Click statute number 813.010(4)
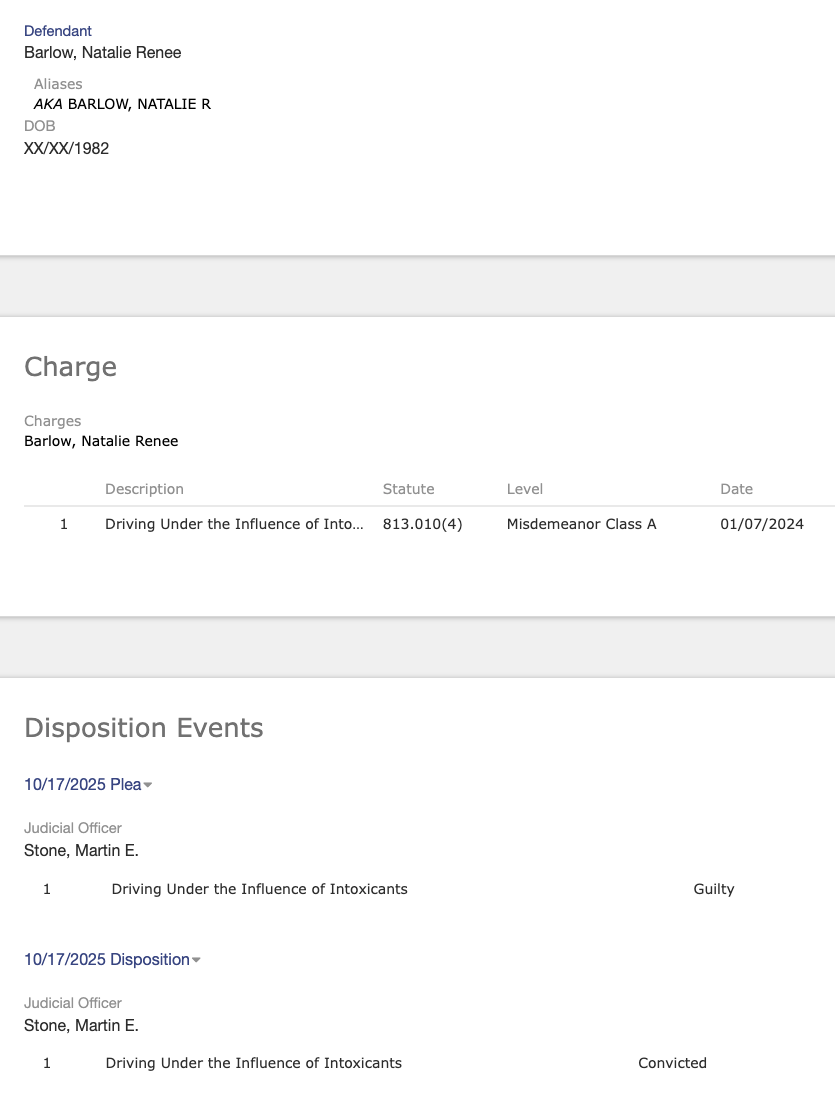Image resolution: width=835 pixels, height=1104 pixels. tap(422, 524)
